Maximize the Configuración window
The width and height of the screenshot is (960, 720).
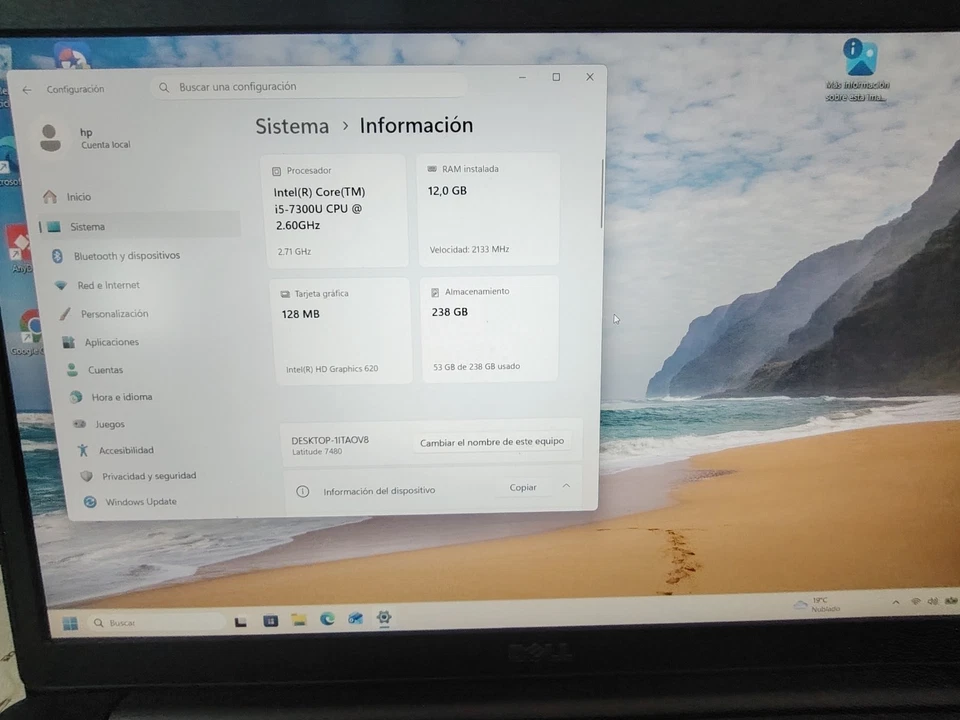pyautogui.click(x=556, y=77)
